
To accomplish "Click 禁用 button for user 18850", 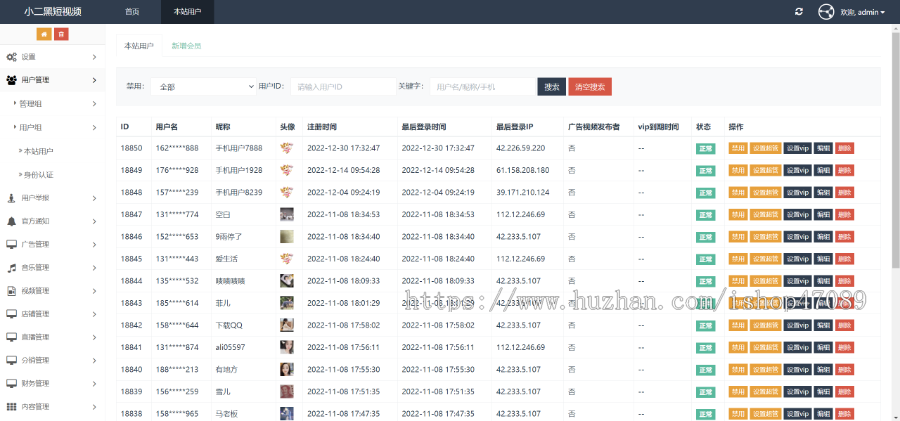I will [x=738, y=148].
